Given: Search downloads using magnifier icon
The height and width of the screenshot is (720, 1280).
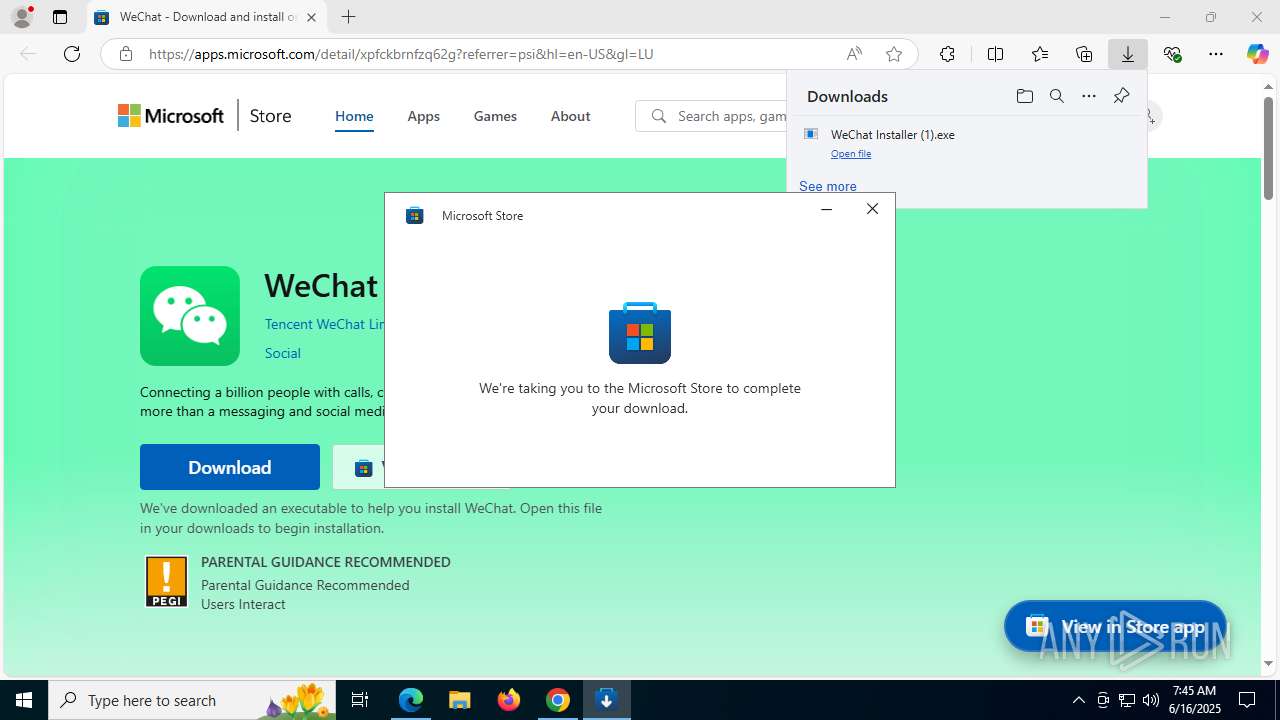Looking at the screenshot, I should (1056, 96).
